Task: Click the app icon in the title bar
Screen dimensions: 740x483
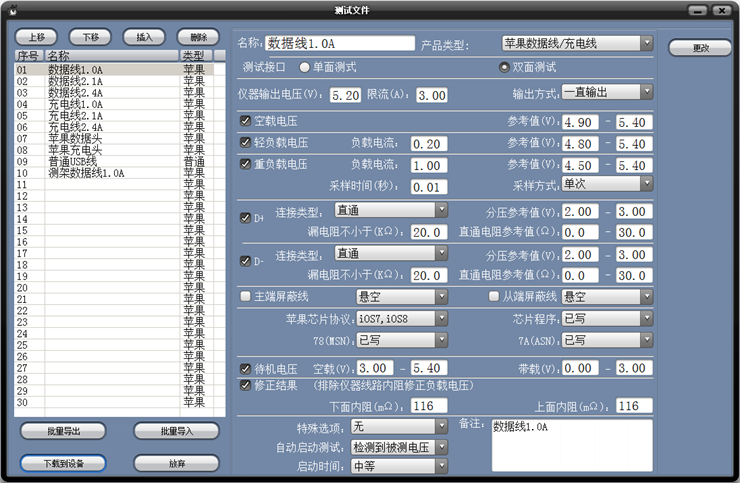Action: coord(13,10)
